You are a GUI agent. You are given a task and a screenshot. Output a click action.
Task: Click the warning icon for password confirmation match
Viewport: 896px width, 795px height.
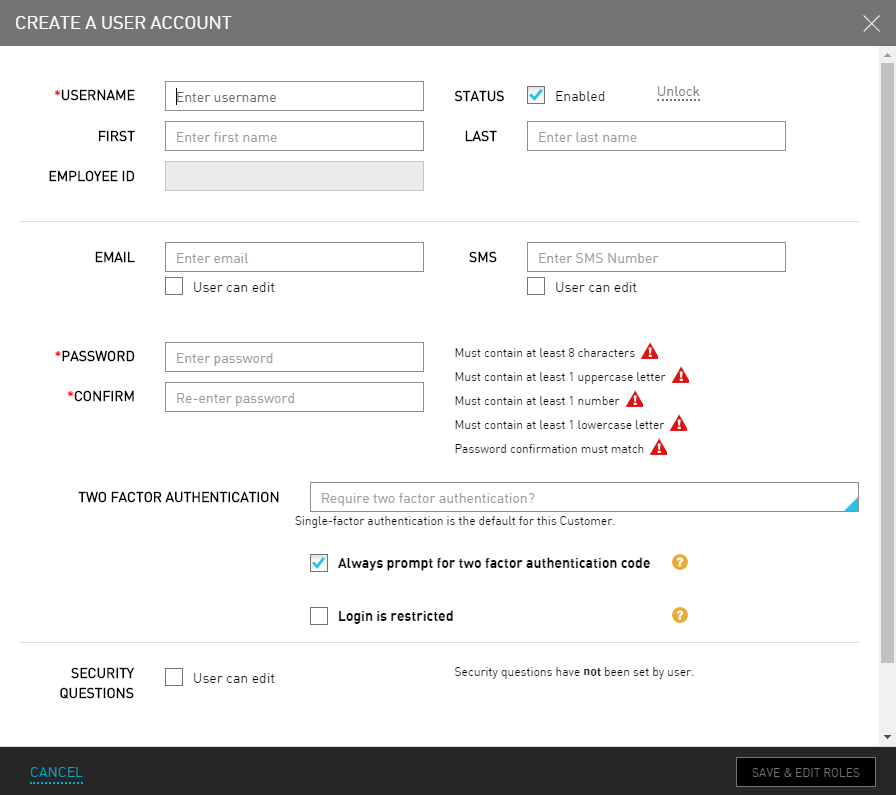tap(659, 448)
